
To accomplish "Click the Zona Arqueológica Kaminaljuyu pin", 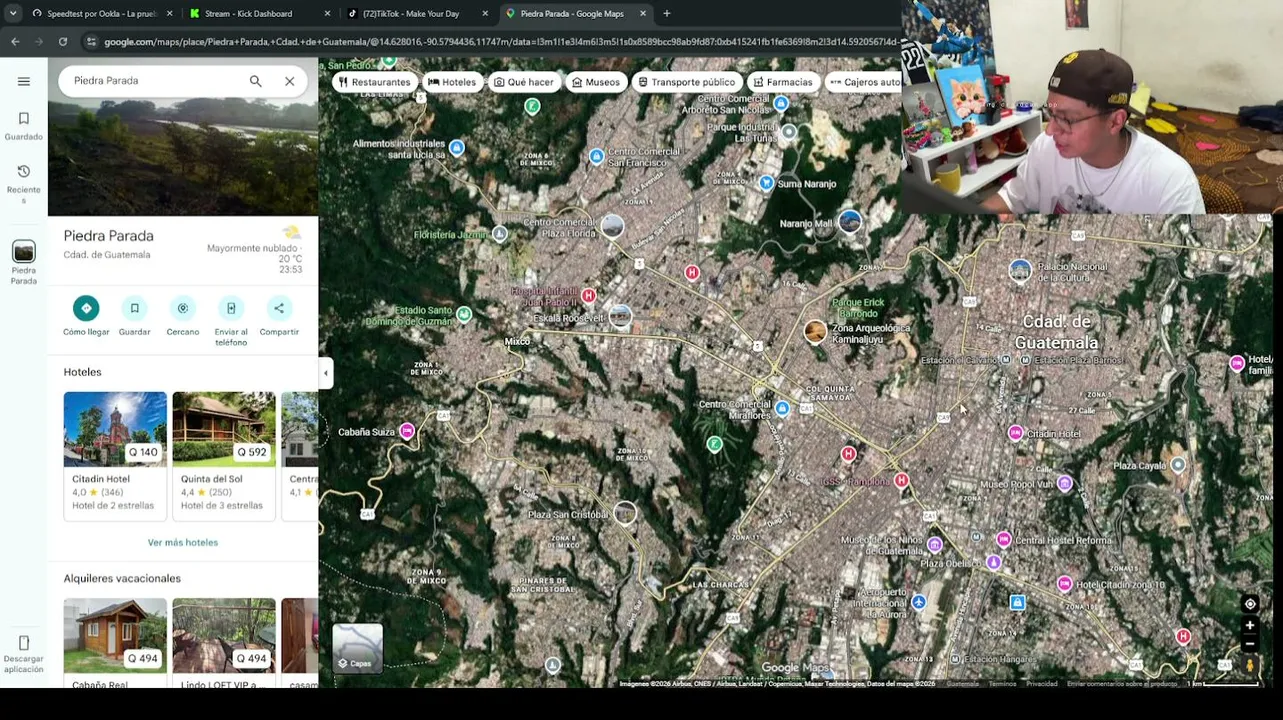I will (x=816, y=332).
